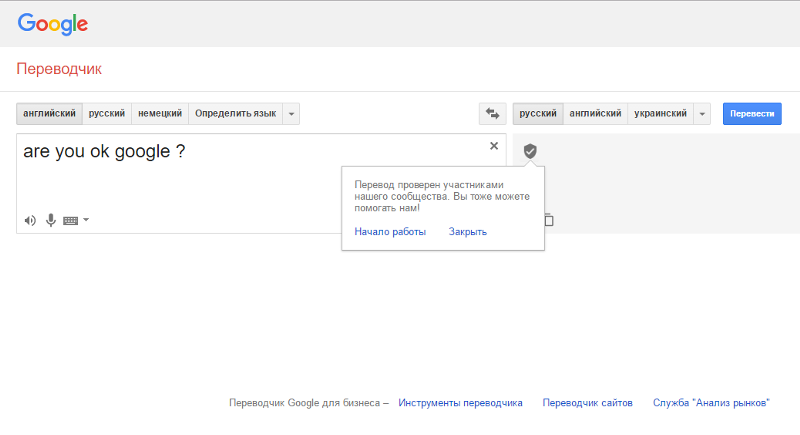Click the blue Перевести button
This screenshot has width=800, height=435.
(752, 114)
